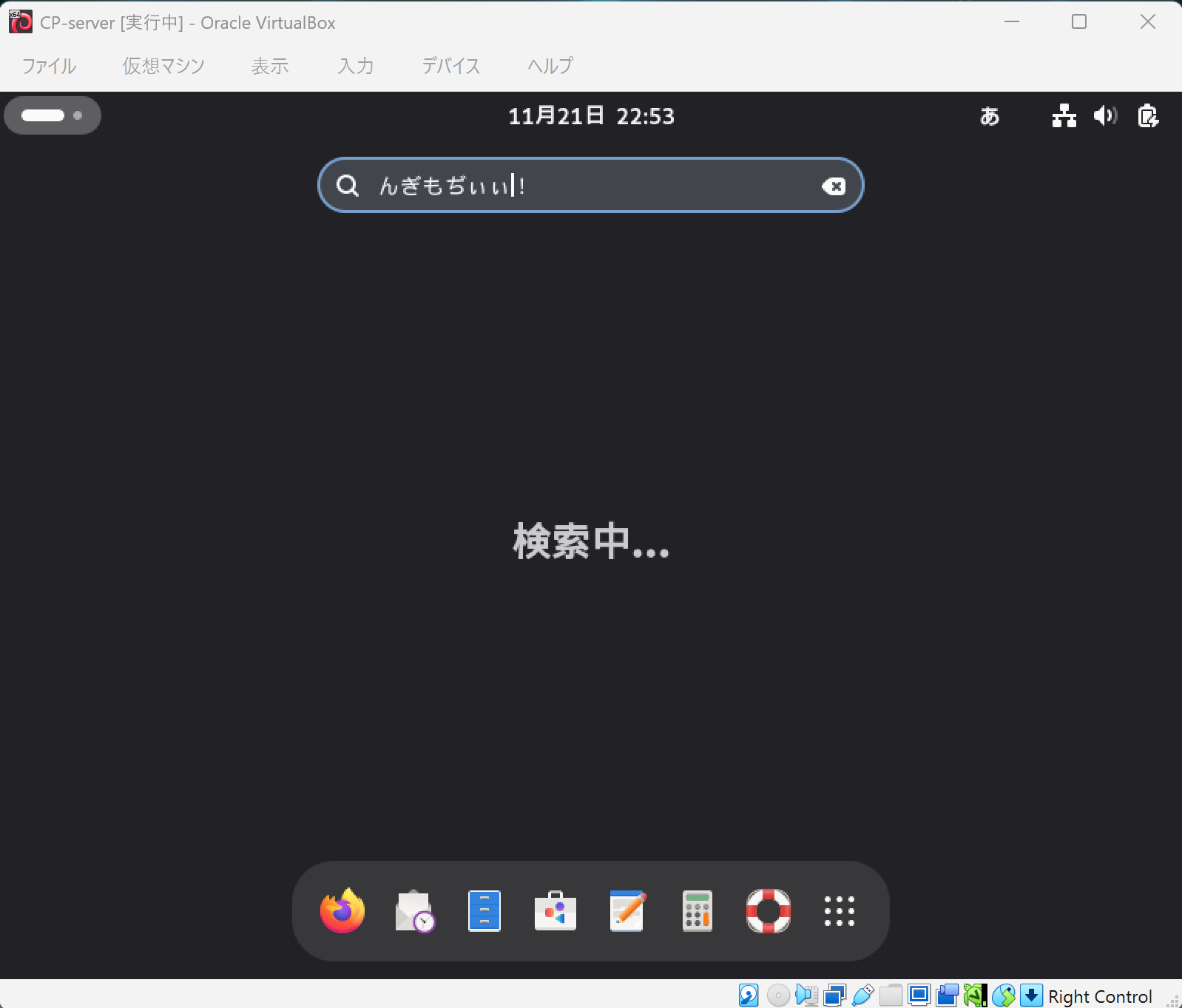Open the ヘルプ menu

pyautogui.click(x=550, y=66)
